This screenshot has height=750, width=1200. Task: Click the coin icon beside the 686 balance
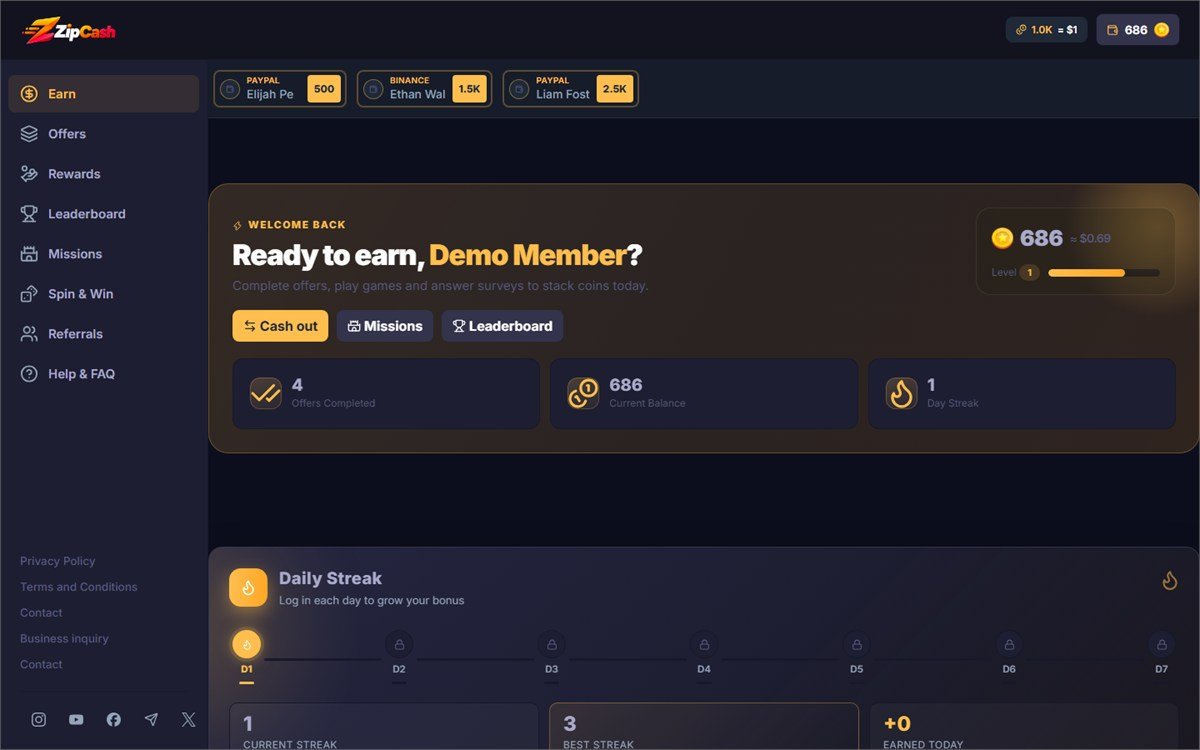click(1002, 238)
